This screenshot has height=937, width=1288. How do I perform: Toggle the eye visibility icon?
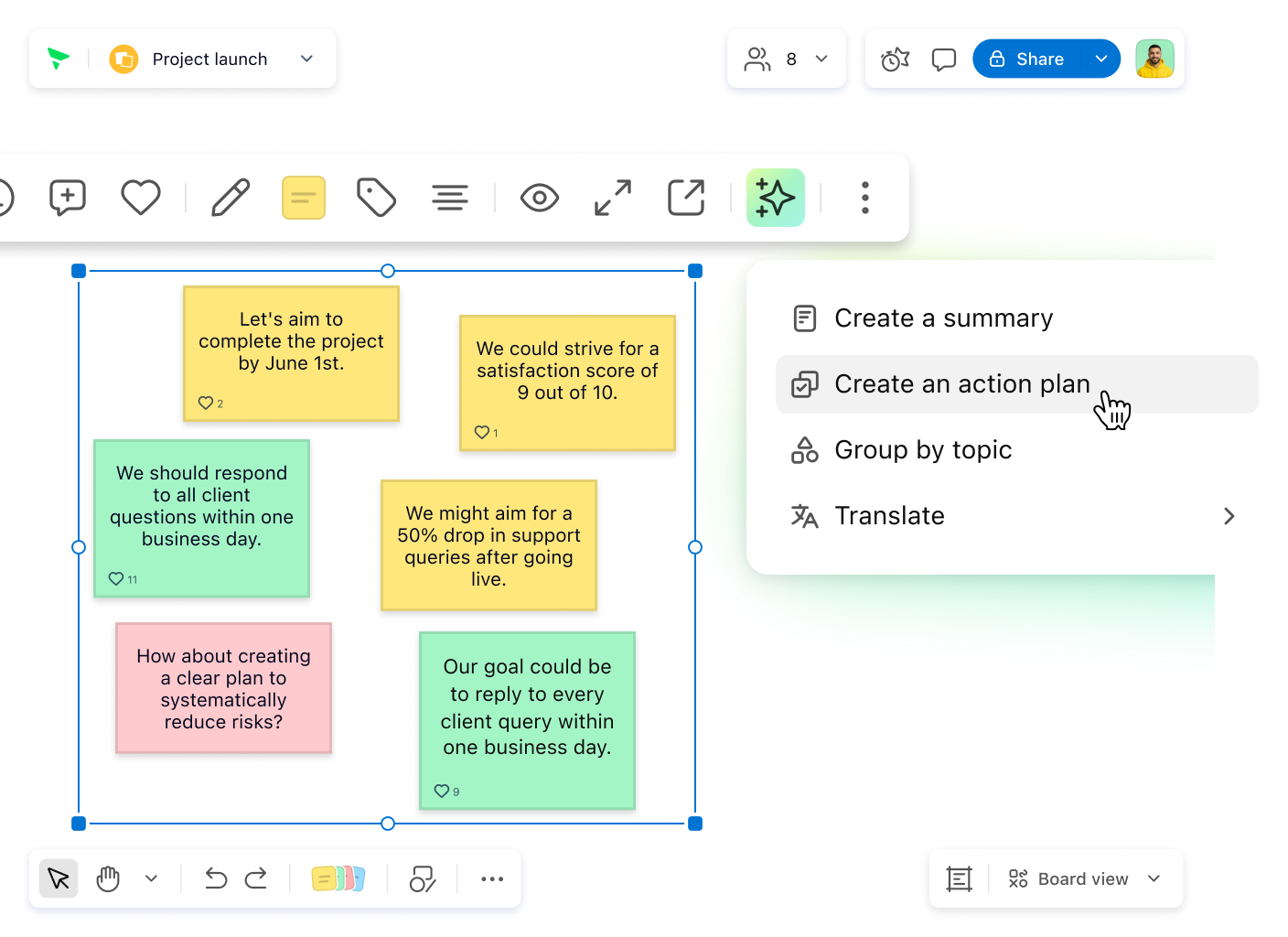(x=540, y=198)
